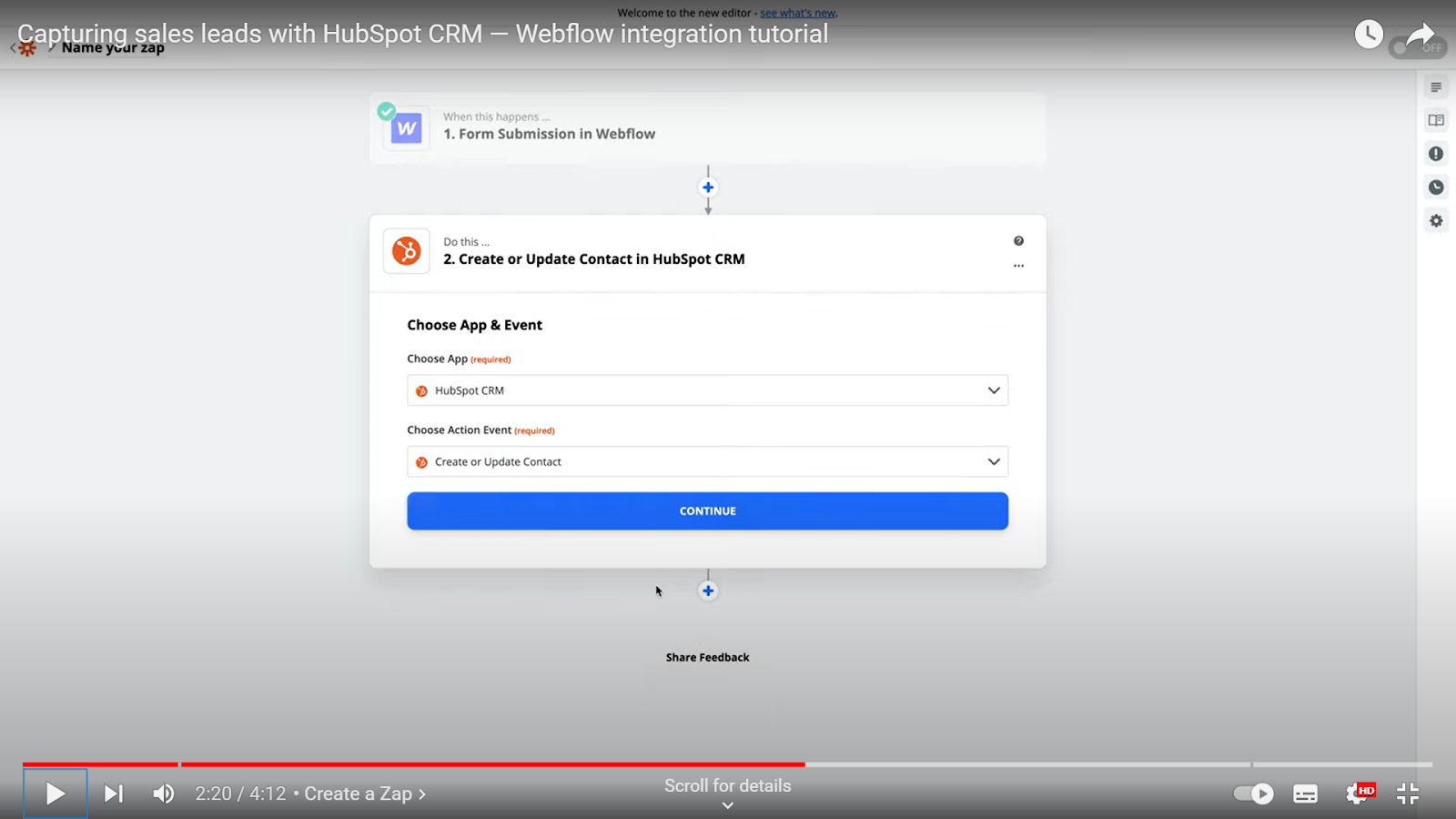This screenshot has width=1456, height=819.
Task: Click see what's new link
Action: [x=798, y=13]
